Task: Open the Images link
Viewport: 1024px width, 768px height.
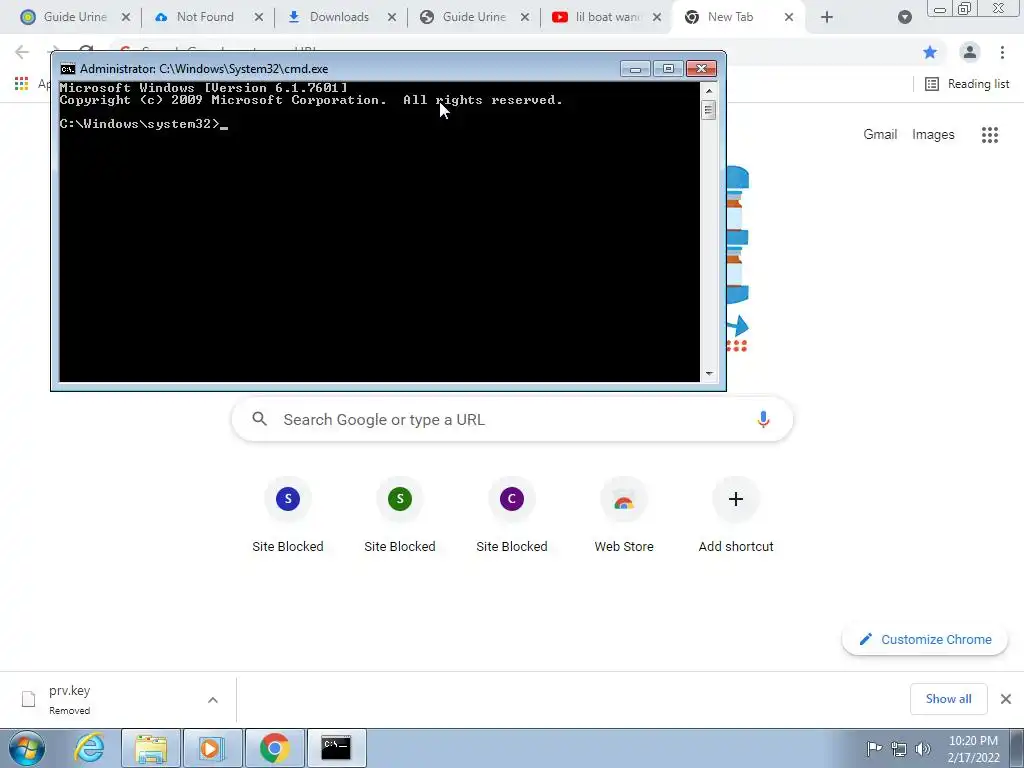Action: 933,135
